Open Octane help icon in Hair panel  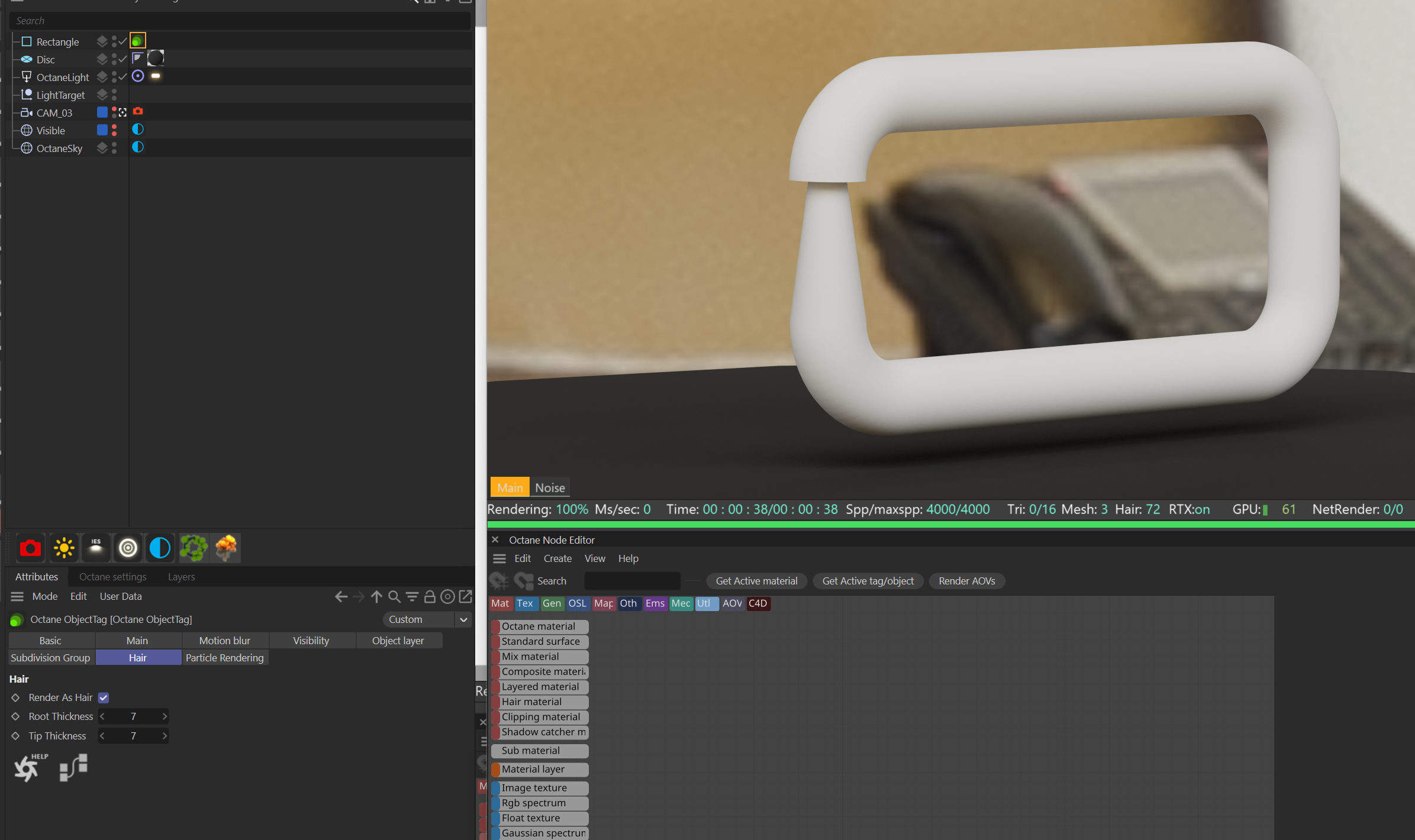click(27, 768)
